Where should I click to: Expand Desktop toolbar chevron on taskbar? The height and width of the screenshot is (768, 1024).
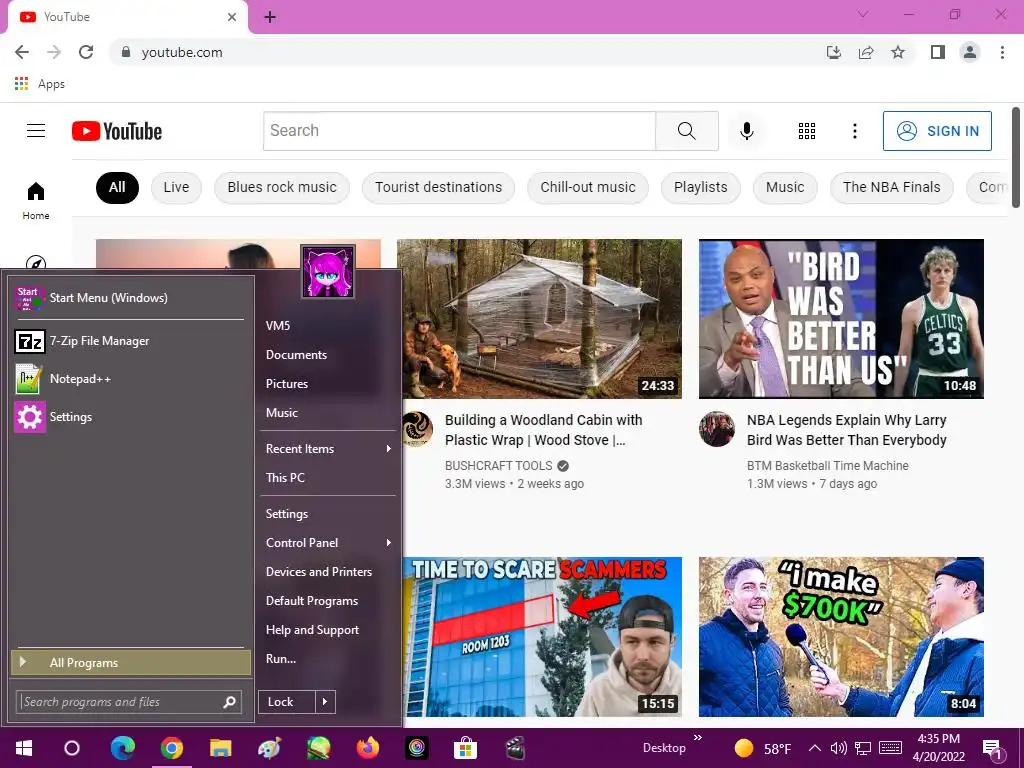tap(697, 737)
